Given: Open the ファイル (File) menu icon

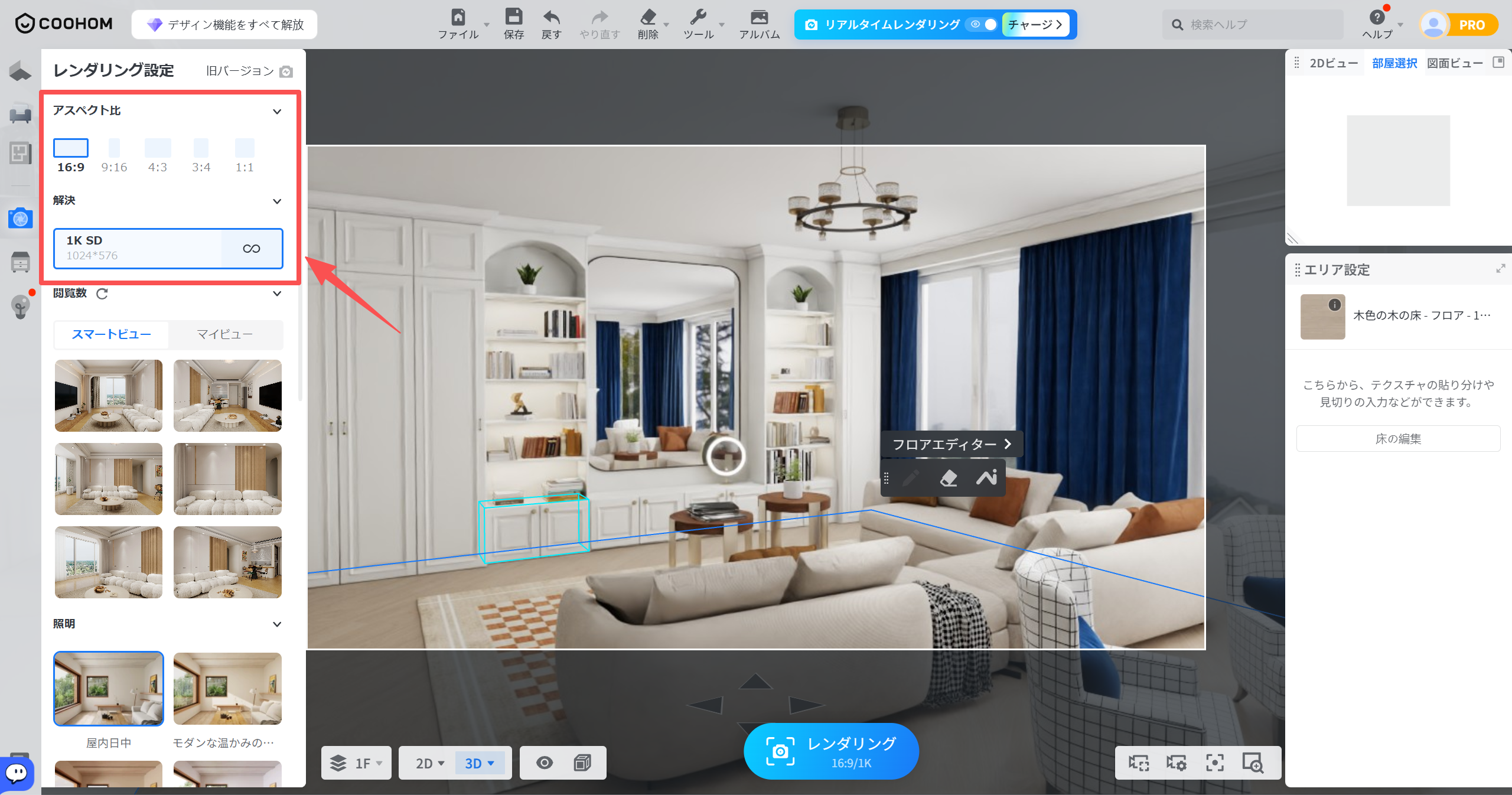Looking at the screenshot, I should tap(458, 17).
